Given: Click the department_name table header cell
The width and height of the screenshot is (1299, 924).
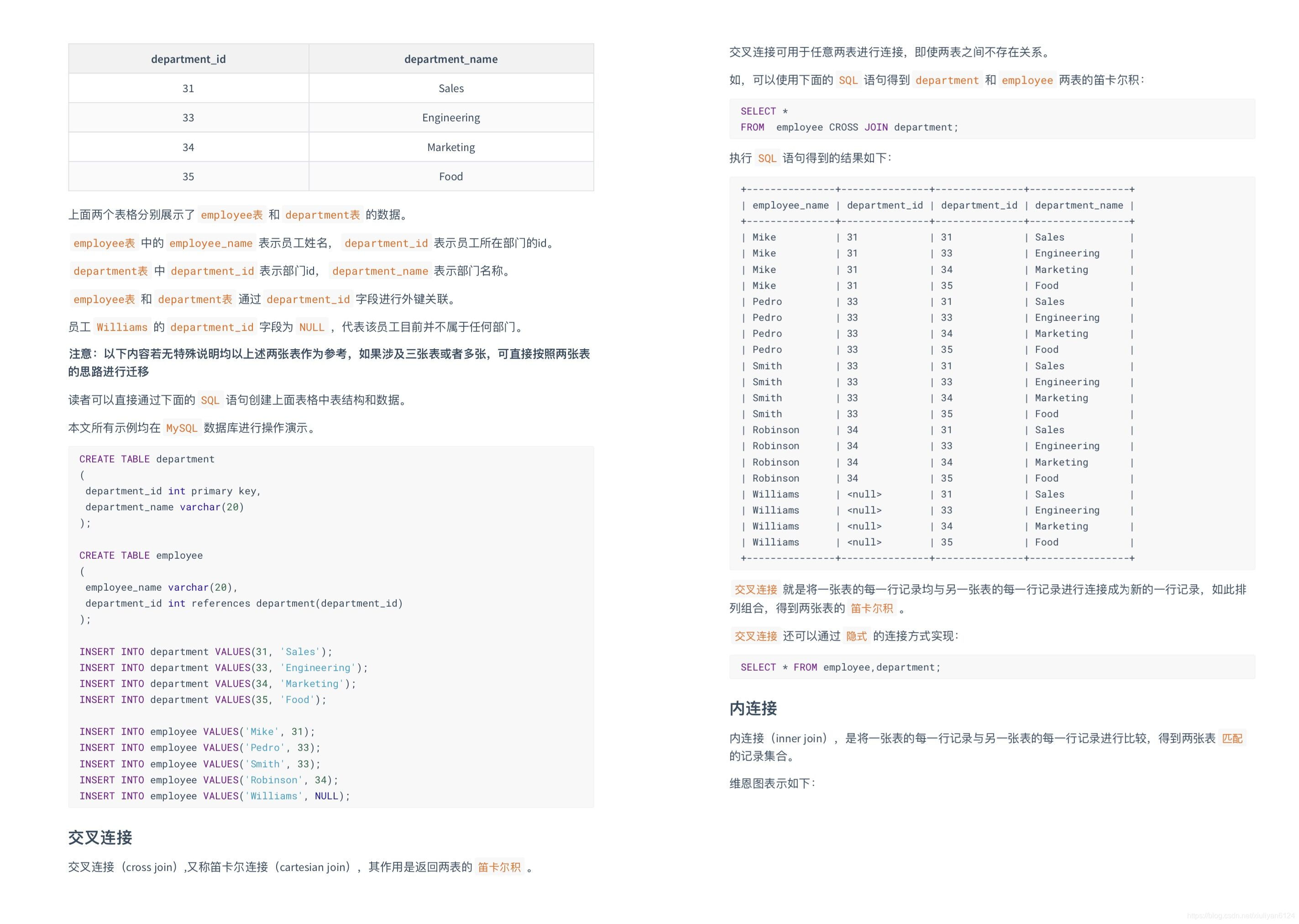Looking at the screenshot, I should pos(450,59).
